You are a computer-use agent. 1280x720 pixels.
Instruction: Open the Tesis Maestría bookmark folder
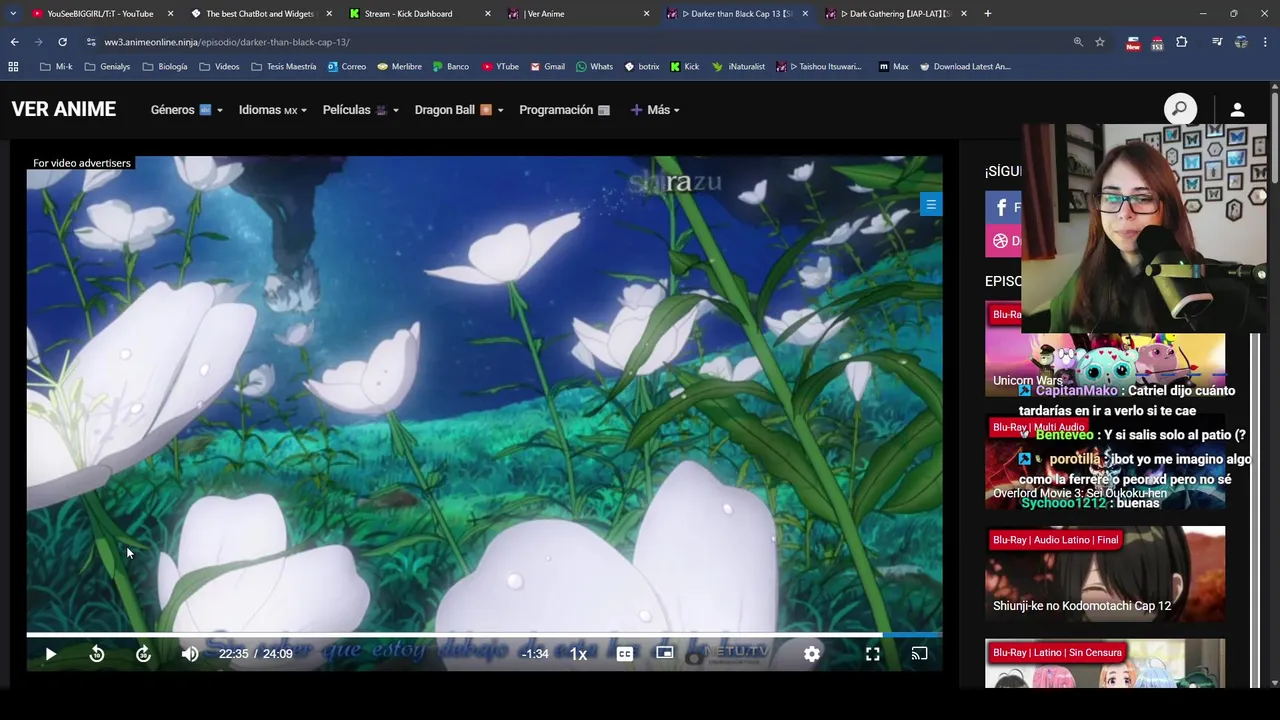point(284,67)
